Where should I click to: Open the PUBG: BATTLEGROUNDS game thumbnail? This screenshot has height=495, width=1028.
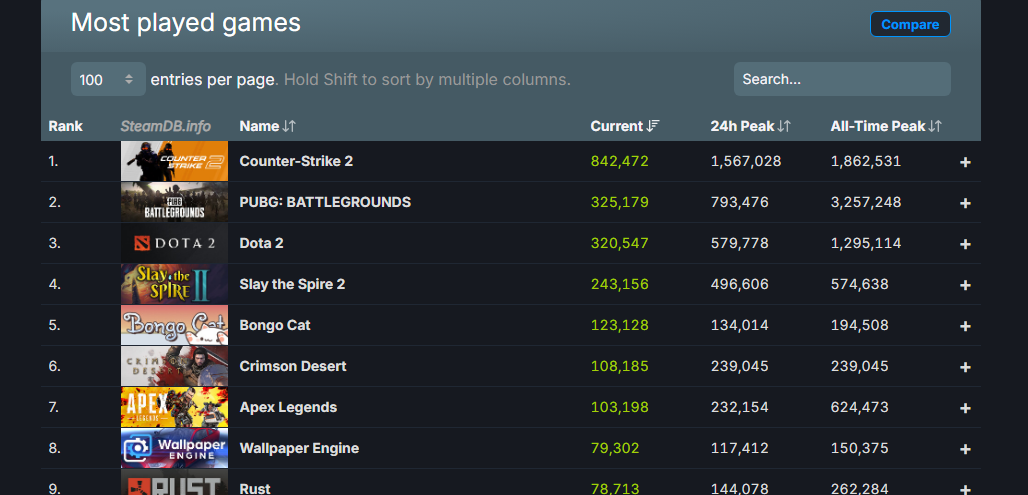pyautogui.click(x=174, y=202)
